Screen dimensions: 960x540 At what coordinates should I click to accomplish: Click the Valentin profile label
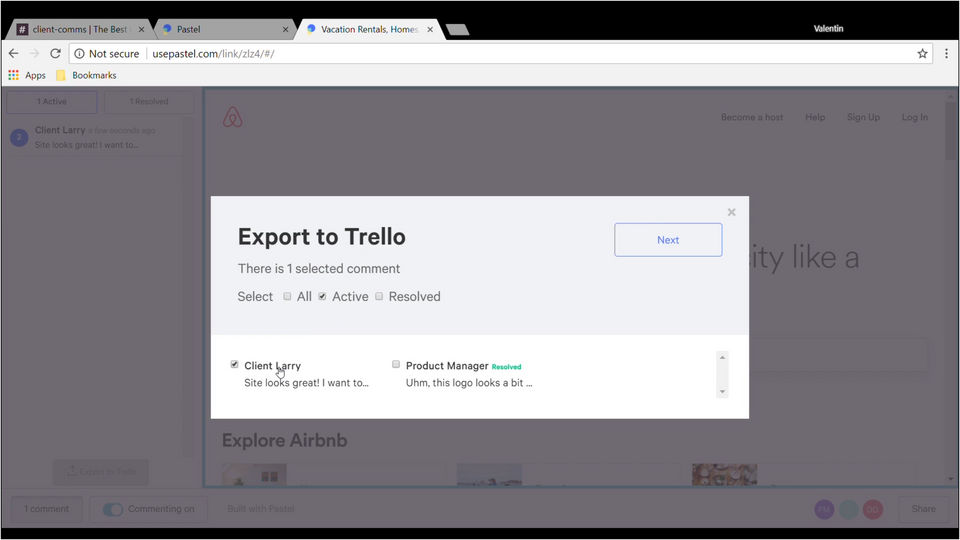tap(828, 29)
